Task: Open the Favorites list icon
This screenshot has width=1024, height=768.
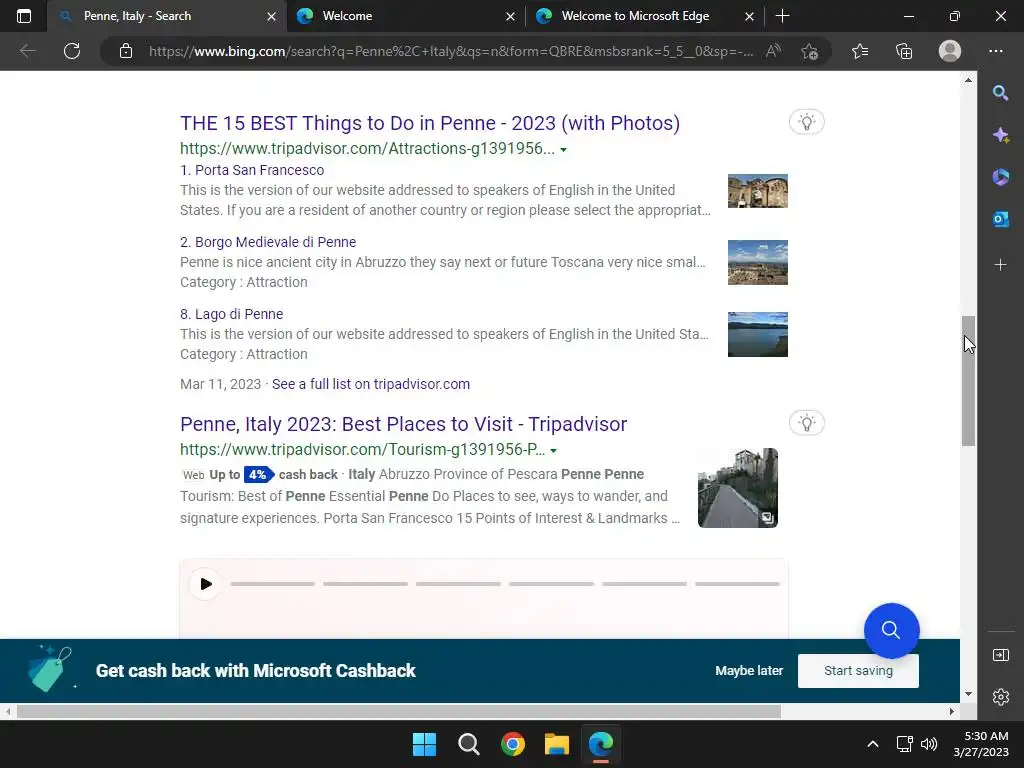Action: [860, 51]
